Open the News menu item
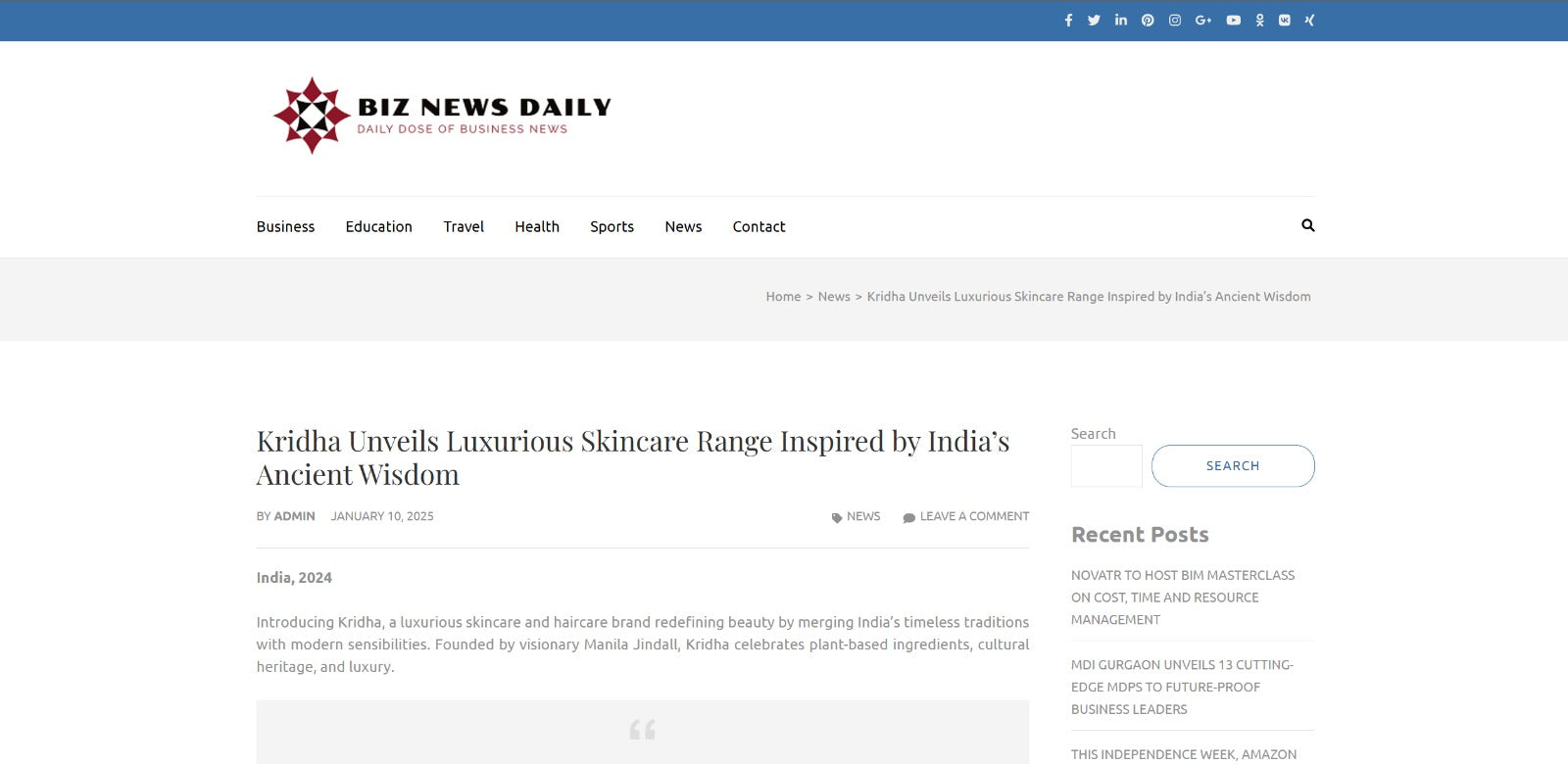 [x=683, y=226]
